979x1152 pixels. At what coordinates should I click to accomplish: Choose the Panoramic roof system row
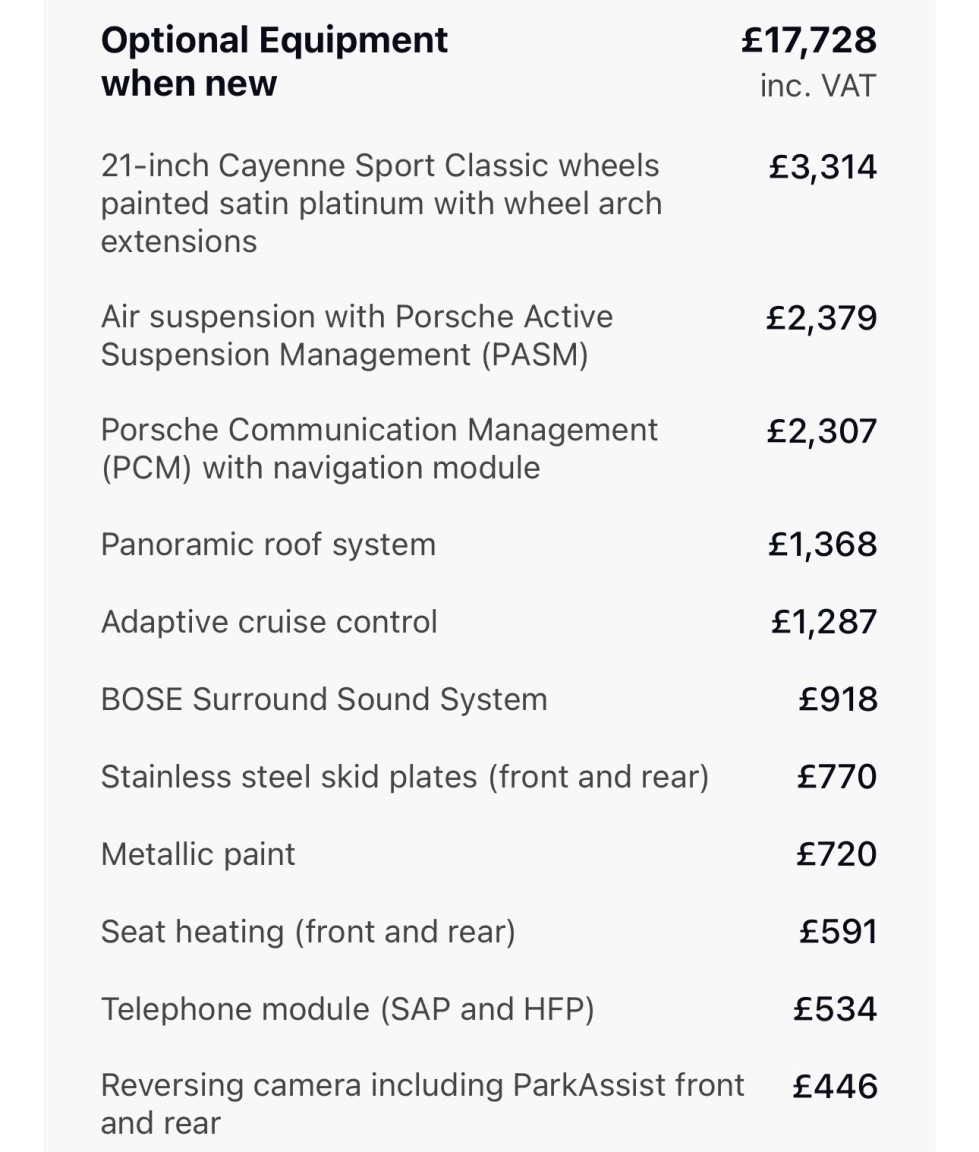(x=268, y=545)
